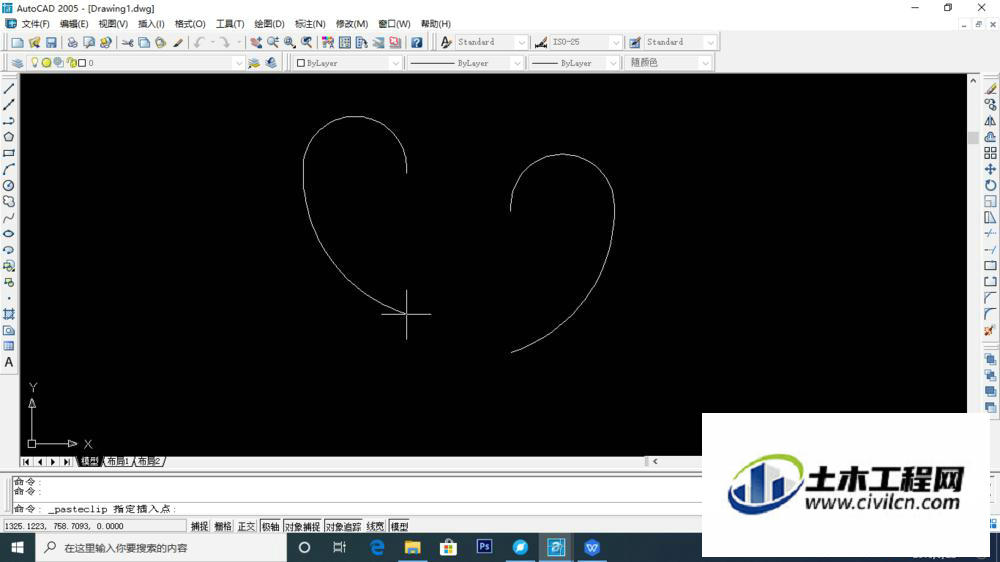Switch to the 布局1 layout tab
The image size is (1000, 562).
click(x=118, y=461)
